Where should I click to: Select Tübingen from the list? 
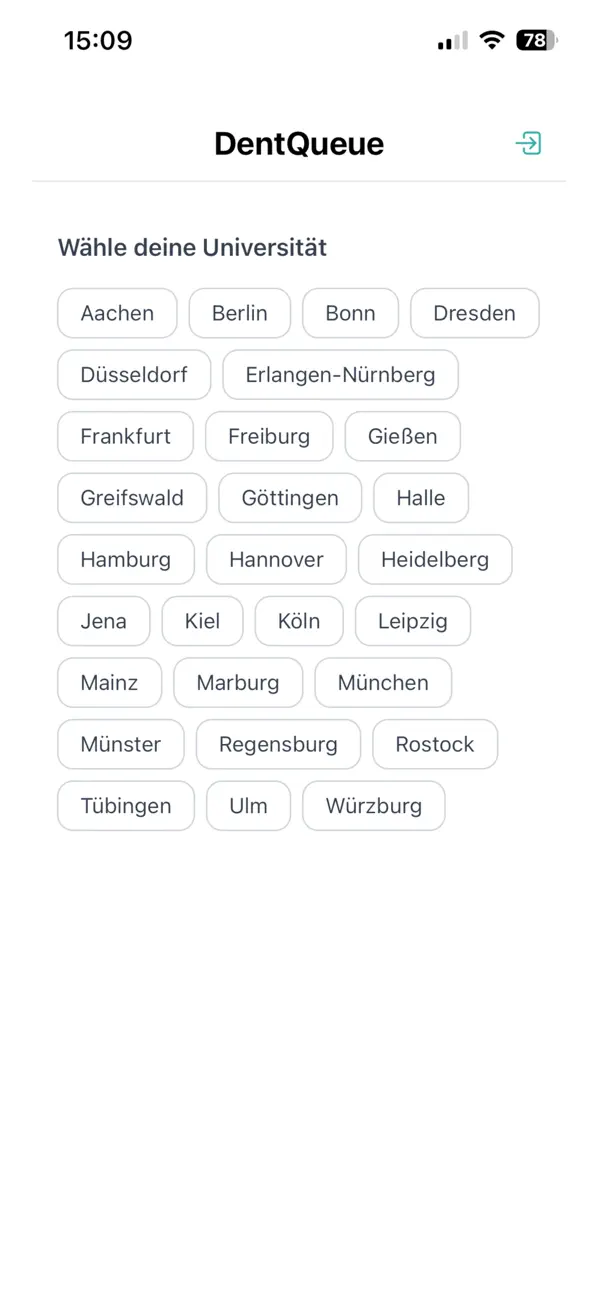(x=125, y=806)
